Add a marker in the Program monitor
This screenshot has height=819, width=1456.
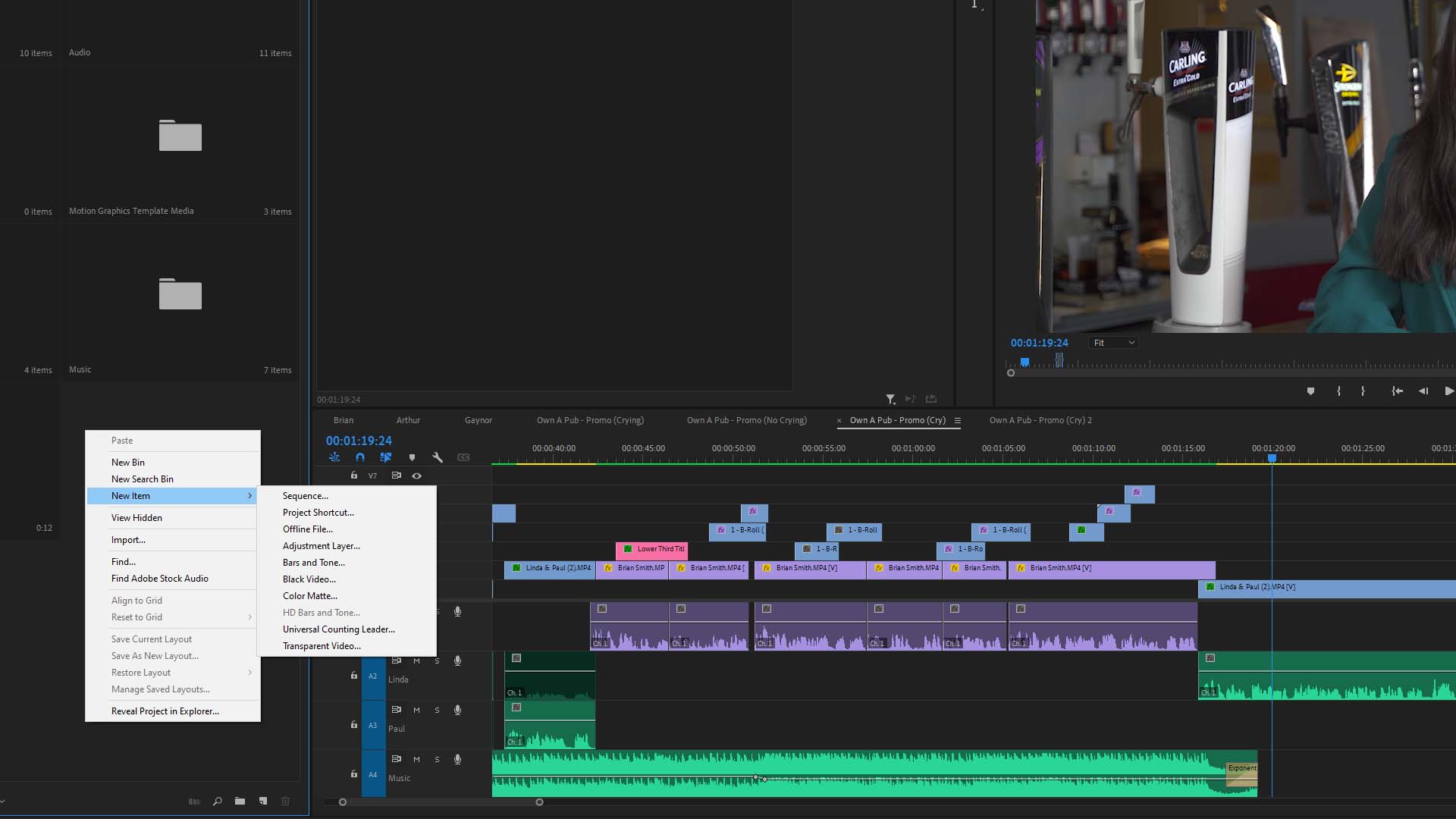[1311, 391]
